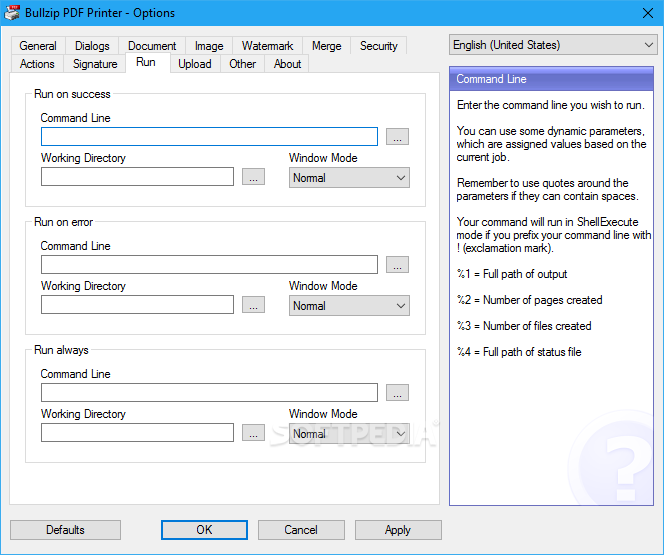664x555 pixels.
Task: Click the Cancel button
Action: (301, 530)
